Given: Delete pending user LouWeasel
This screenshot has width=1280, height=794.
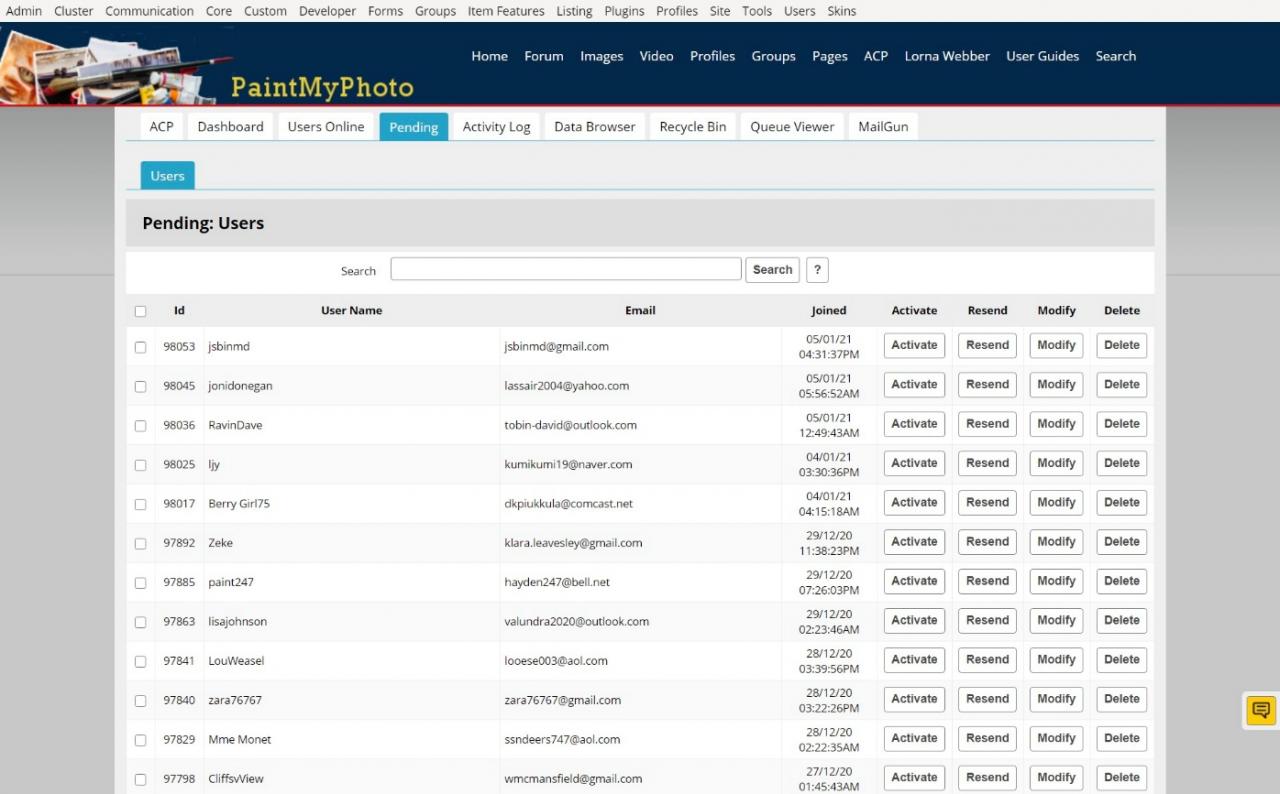Looking at the screenshot, I should (1121, 660).
